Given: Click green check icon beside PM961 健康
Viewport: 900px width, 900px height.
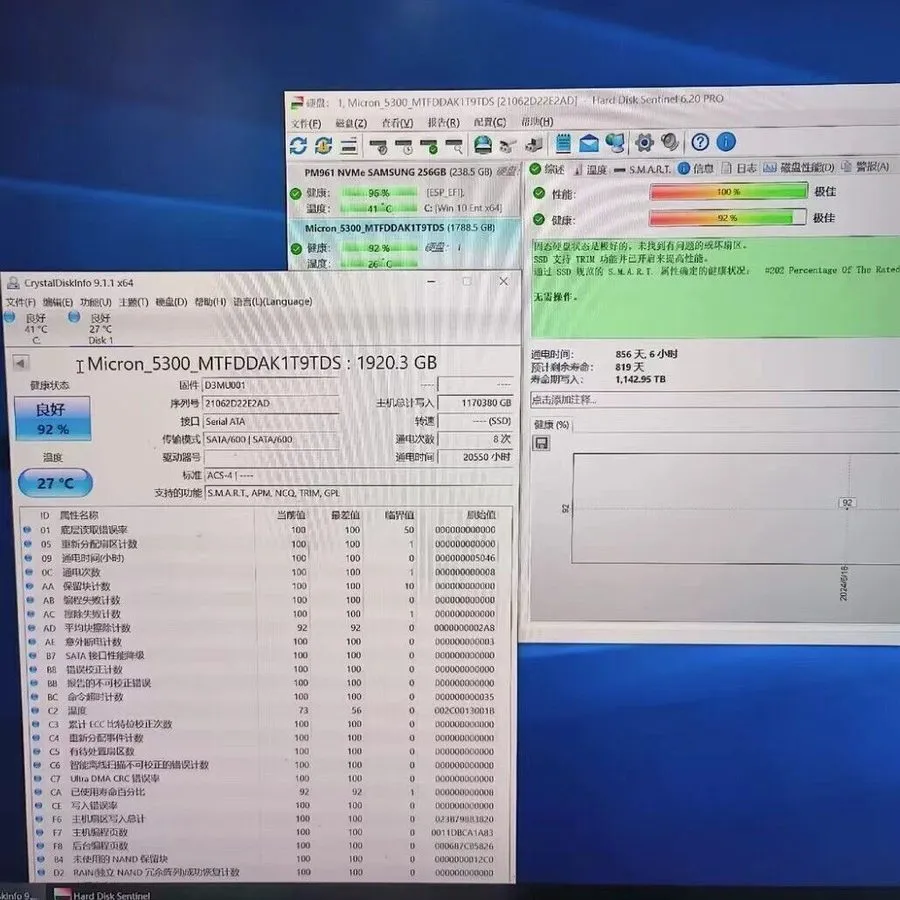Looking at the screenshot, I should pyautogui.click(x=296, y=193).
